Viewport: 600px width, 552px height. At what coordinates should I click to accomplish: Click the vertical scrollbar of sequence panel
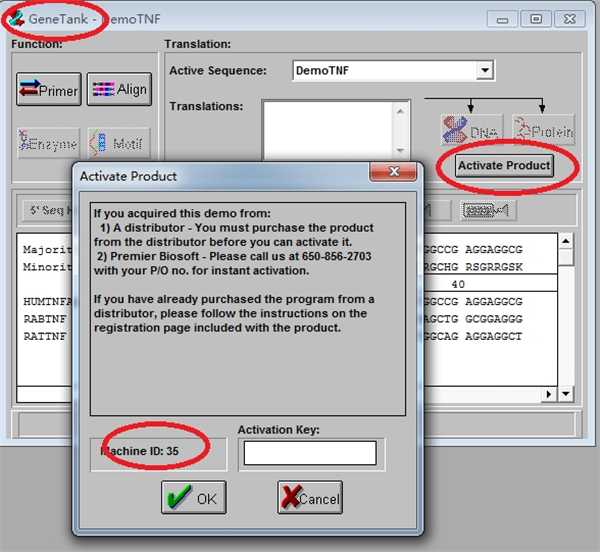click(x=566, y=320)
